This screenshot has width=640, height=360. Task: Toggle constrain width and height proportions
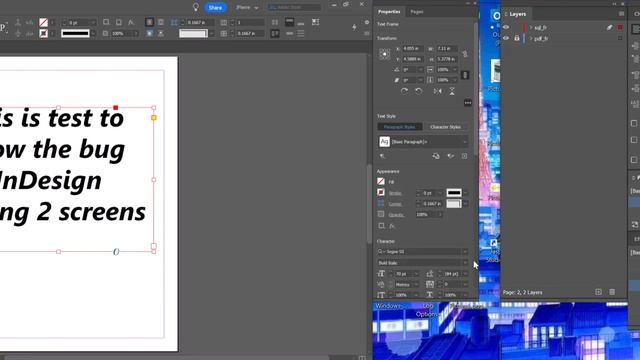coord(465,54)
